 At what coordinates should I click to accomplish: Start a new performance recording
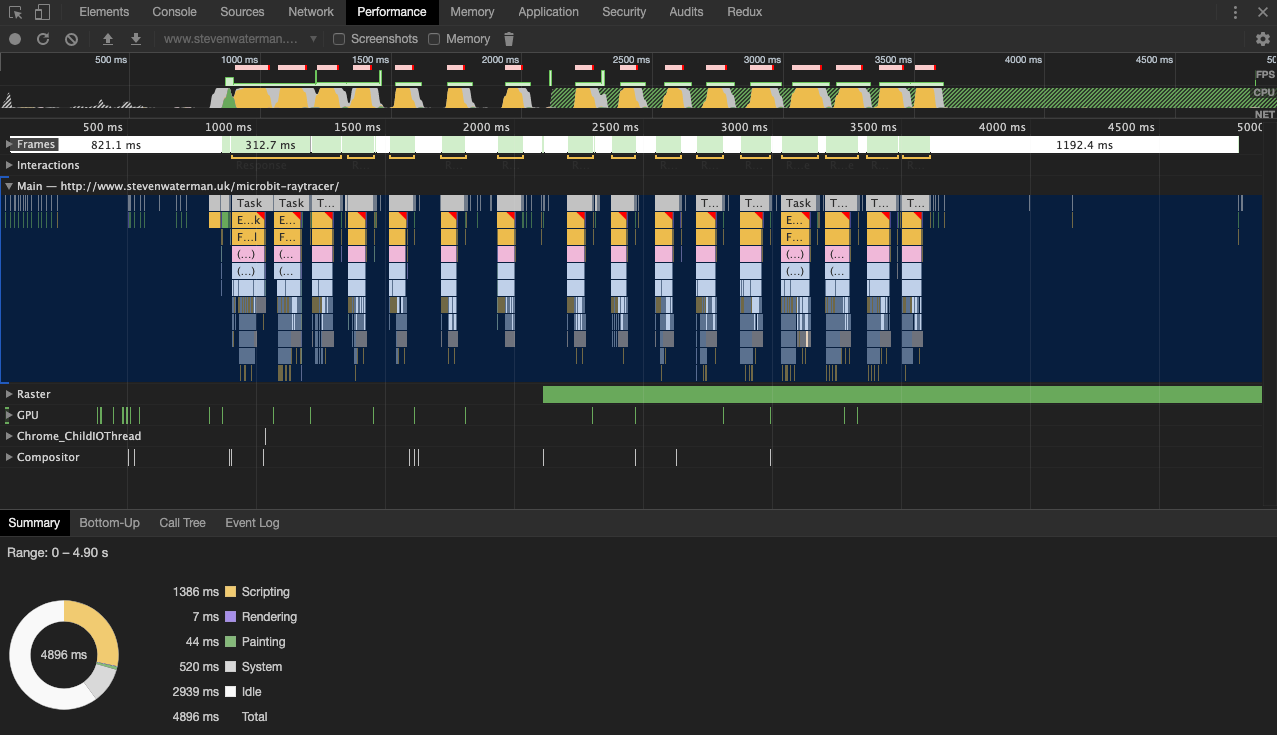click(14, 38)
